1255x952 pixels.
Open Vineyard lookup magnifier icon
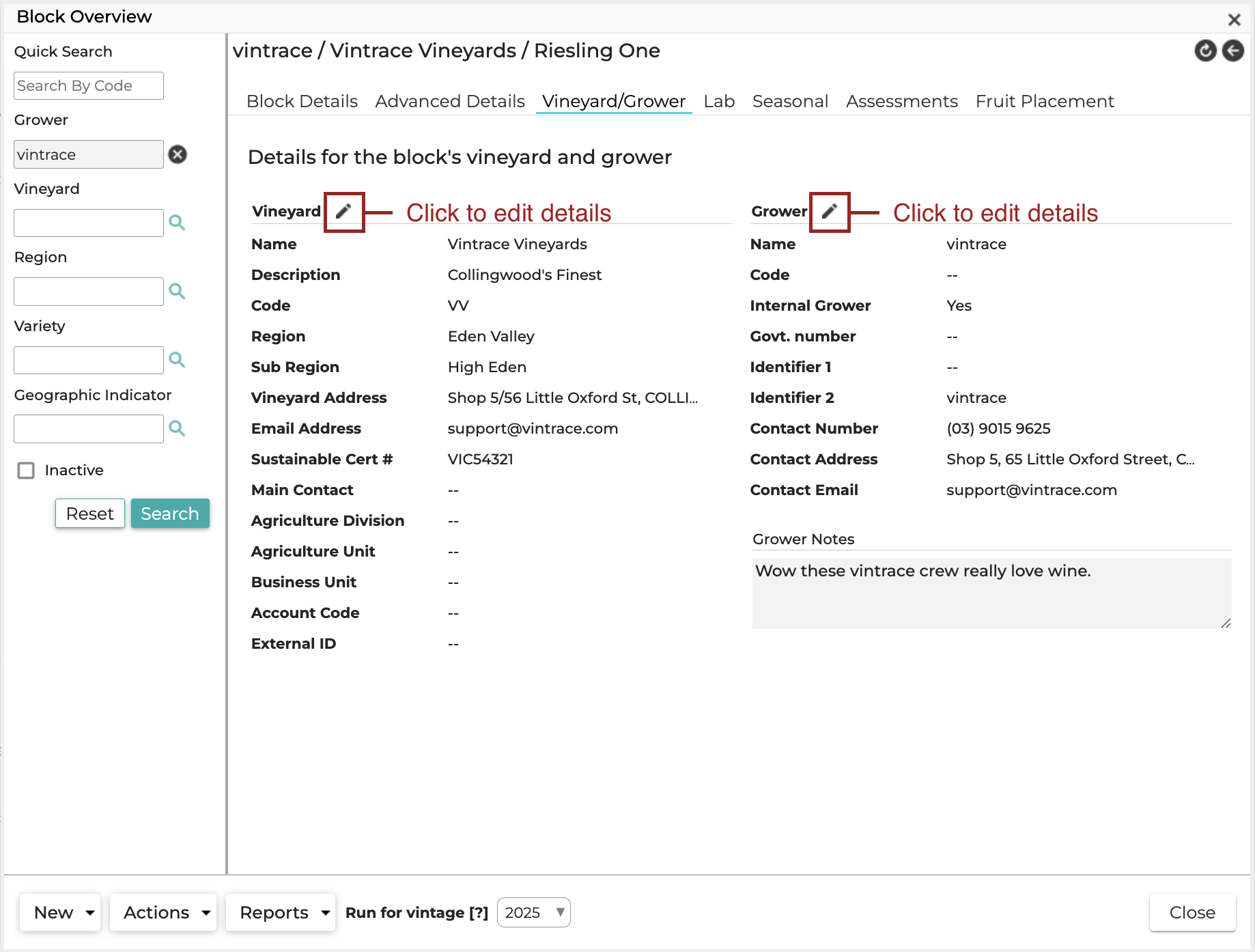click(x=177, y=223)
